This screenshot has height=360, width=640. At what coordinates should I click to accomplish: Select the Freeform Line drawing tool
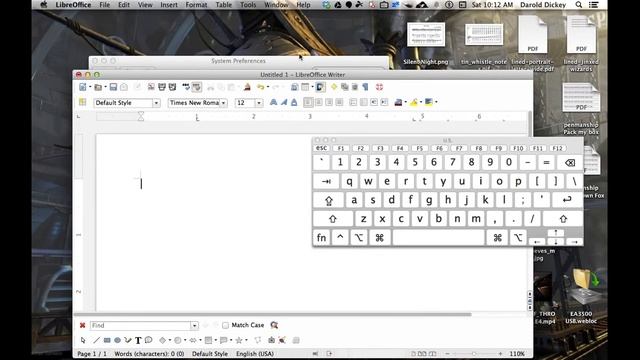[128, 340]
